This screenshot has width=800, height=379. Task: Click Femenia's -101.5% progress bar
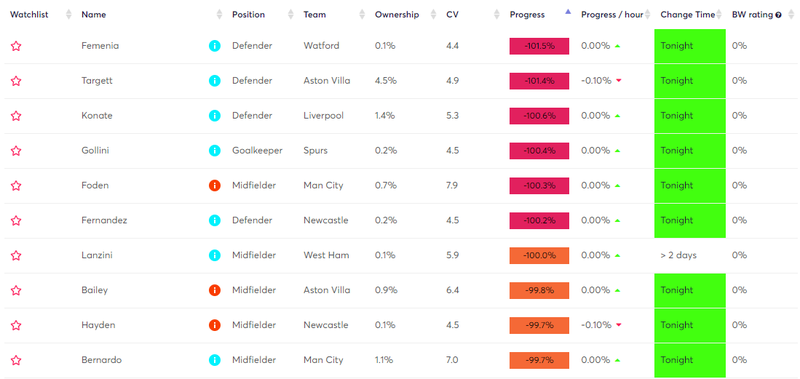(x=539, y=46)
